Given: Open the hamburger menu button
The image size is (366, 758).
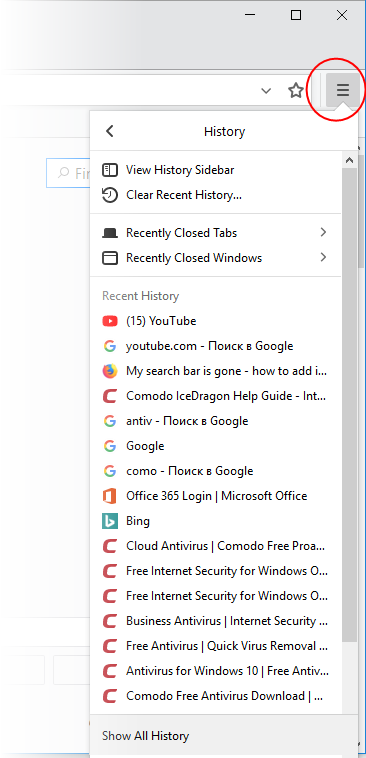Looking at the screenshot, I should click(342, 90).
